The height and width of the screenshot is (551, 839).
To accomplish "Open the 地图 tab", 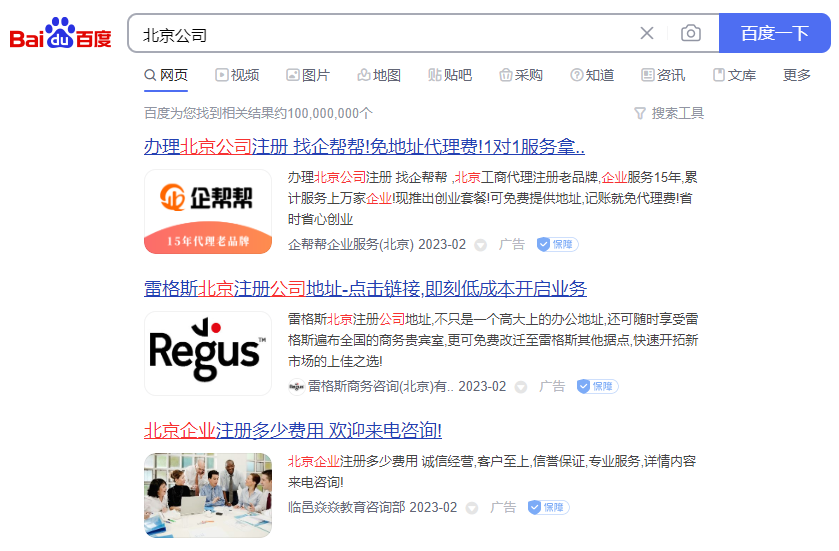I will point(379,75).
